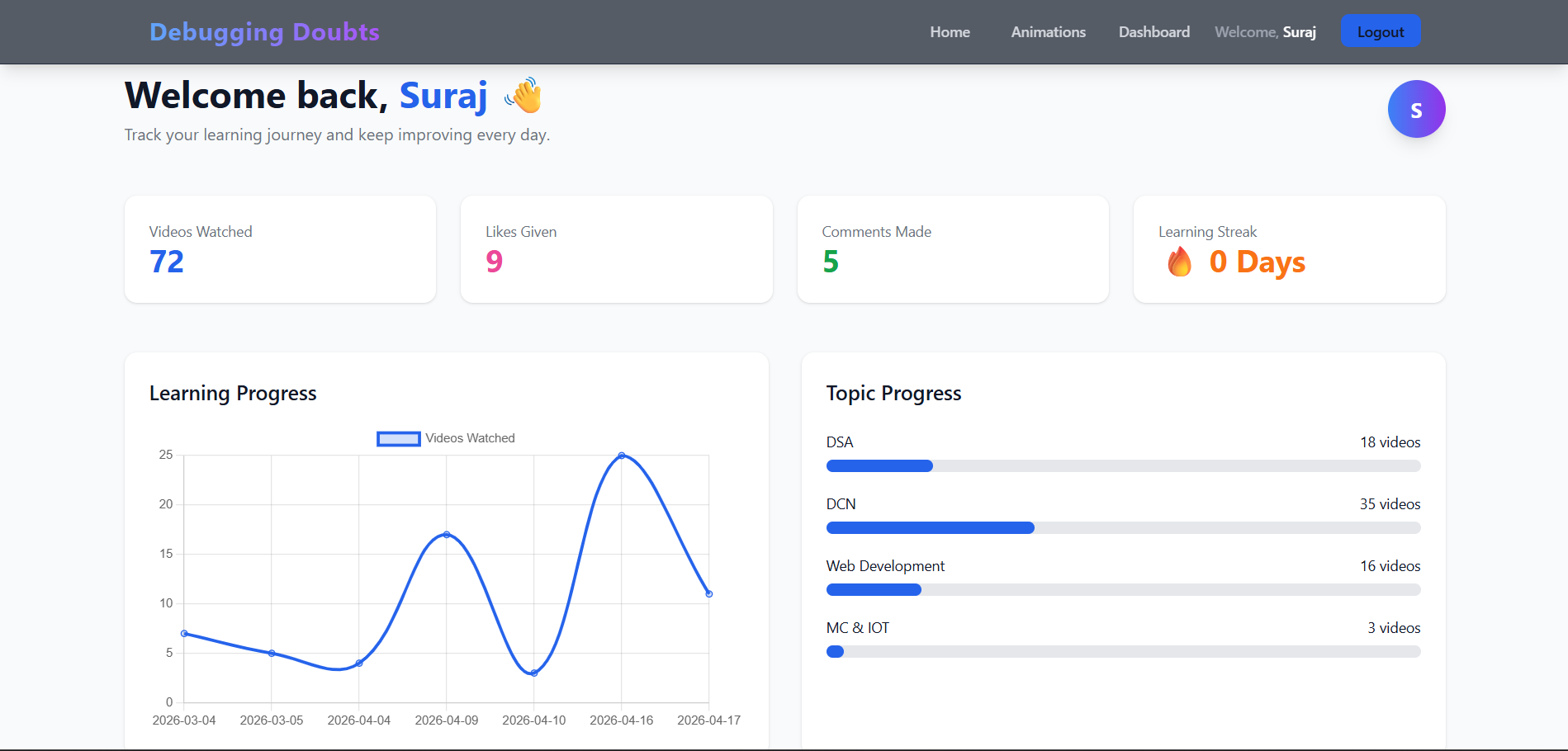Click the Debugging Doubts logo
This screenshot has height=751, width=1568.
point(264,31)
